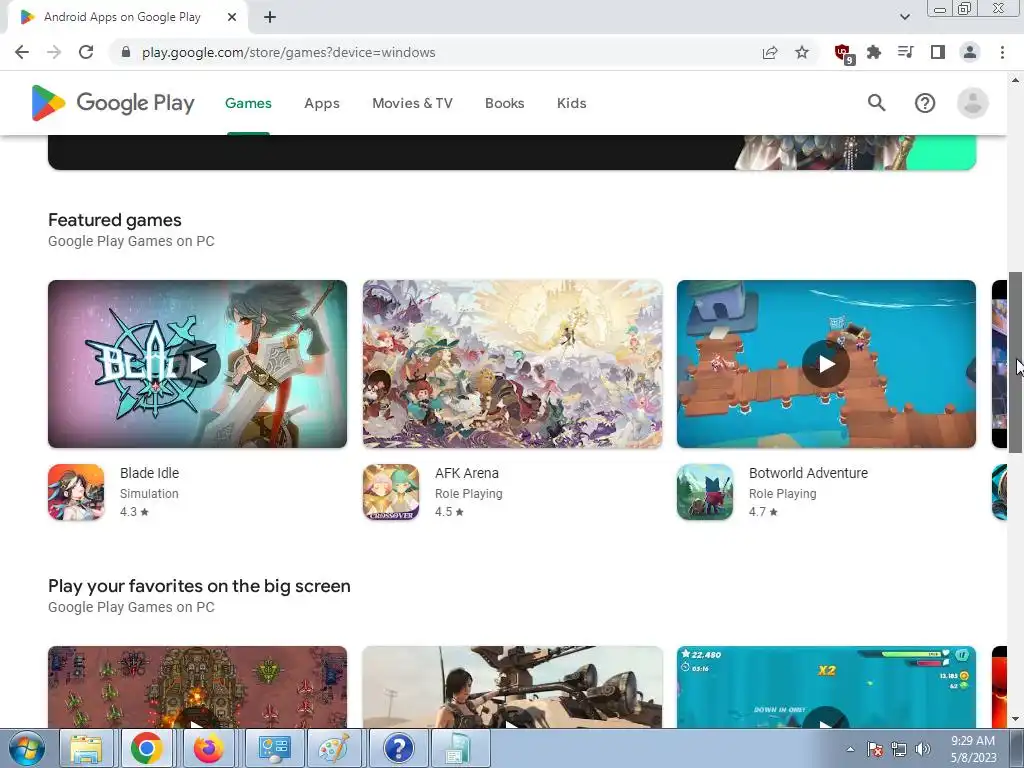Open the Windows Start button
This screenshot has height=768, width=1024.
[26, 748]
